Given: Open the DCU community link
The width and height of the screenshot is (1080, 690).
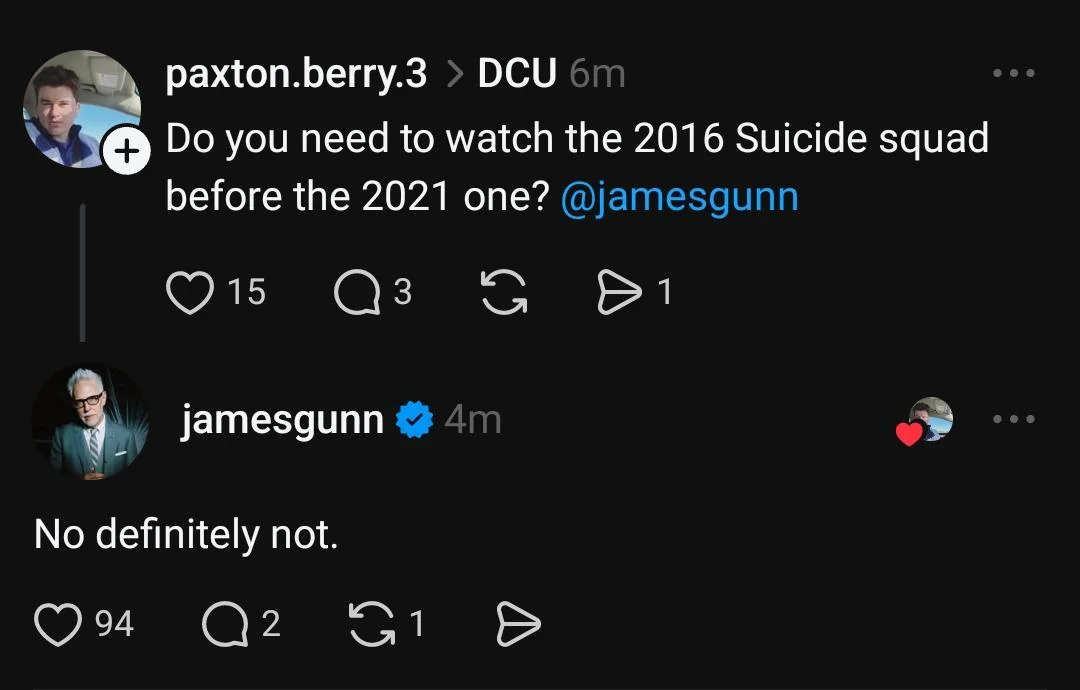Looking at the screenshot, I should click(x=516, y=74).
